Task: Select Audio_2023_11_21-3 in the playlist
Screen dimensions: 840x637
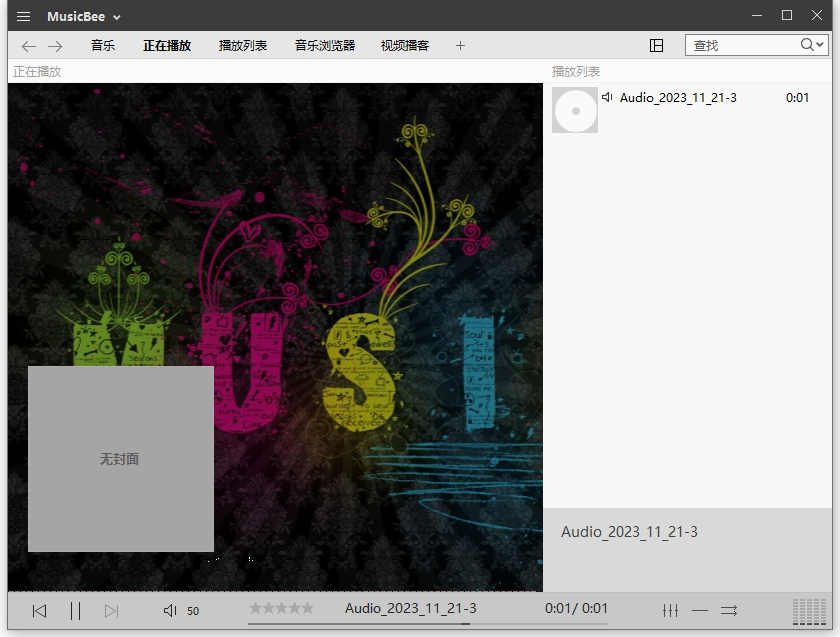Action: pyautogui.click(x=678, y=98)
